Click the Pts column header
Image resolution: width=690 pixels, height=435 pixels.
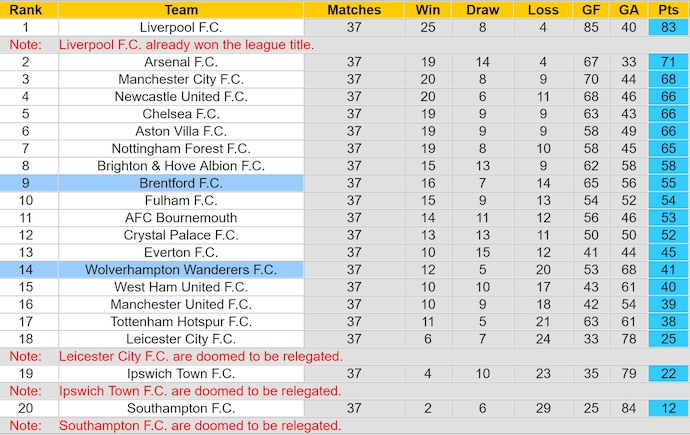tap(668, 10)
